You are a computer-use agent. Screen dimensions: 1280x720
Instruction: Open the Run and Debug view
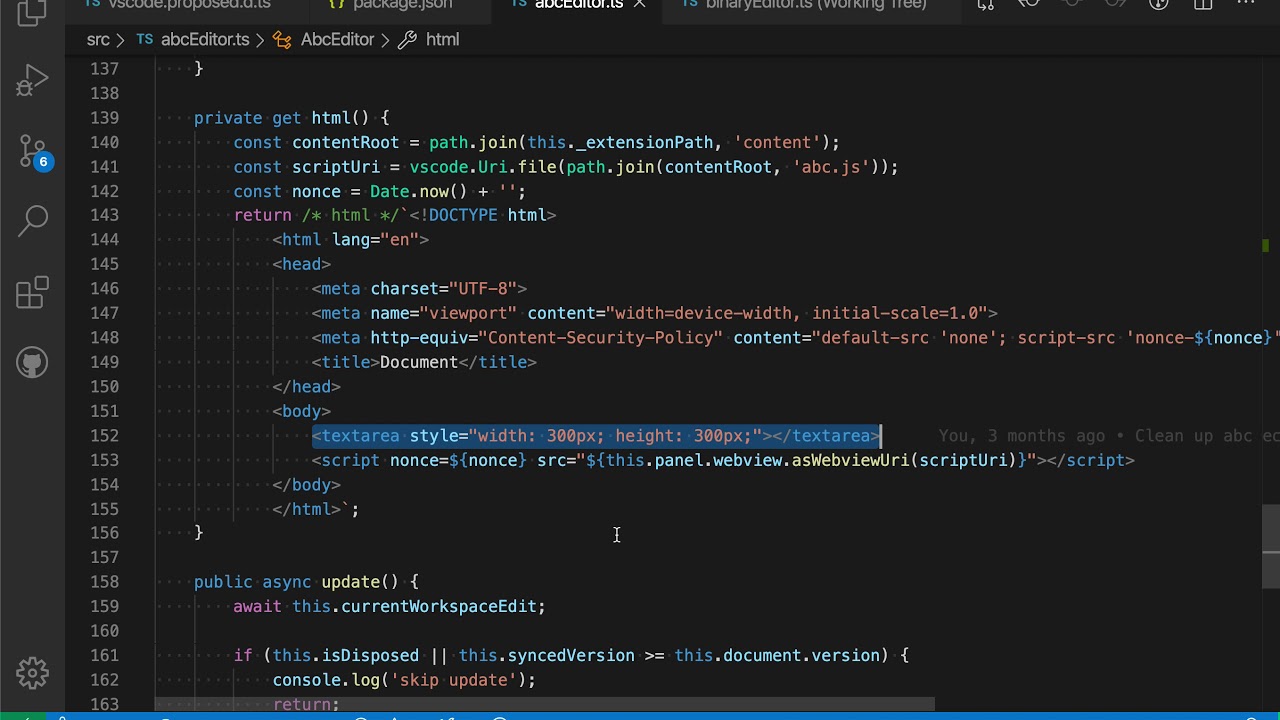coord(32,82)
